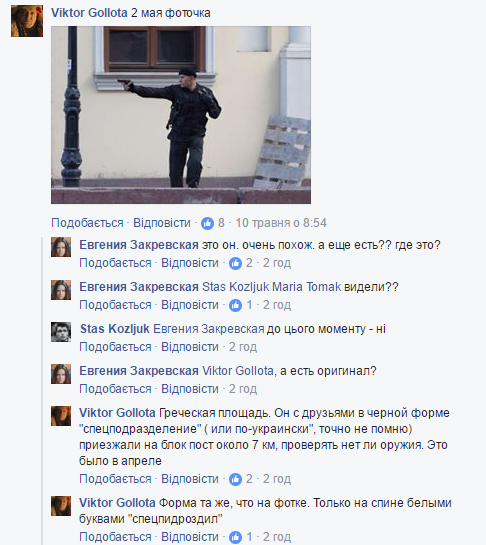
Task: Click like icon on 'это он. очень похож' comment
Action: point(235,263)
